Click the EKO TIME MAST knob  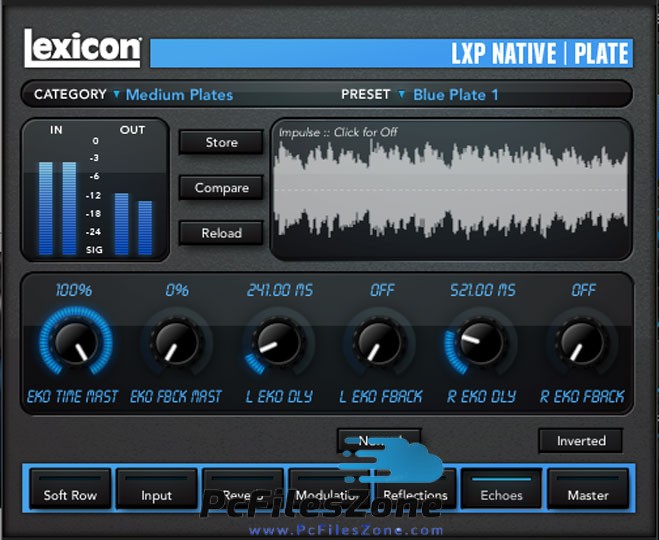pos(73,343)
